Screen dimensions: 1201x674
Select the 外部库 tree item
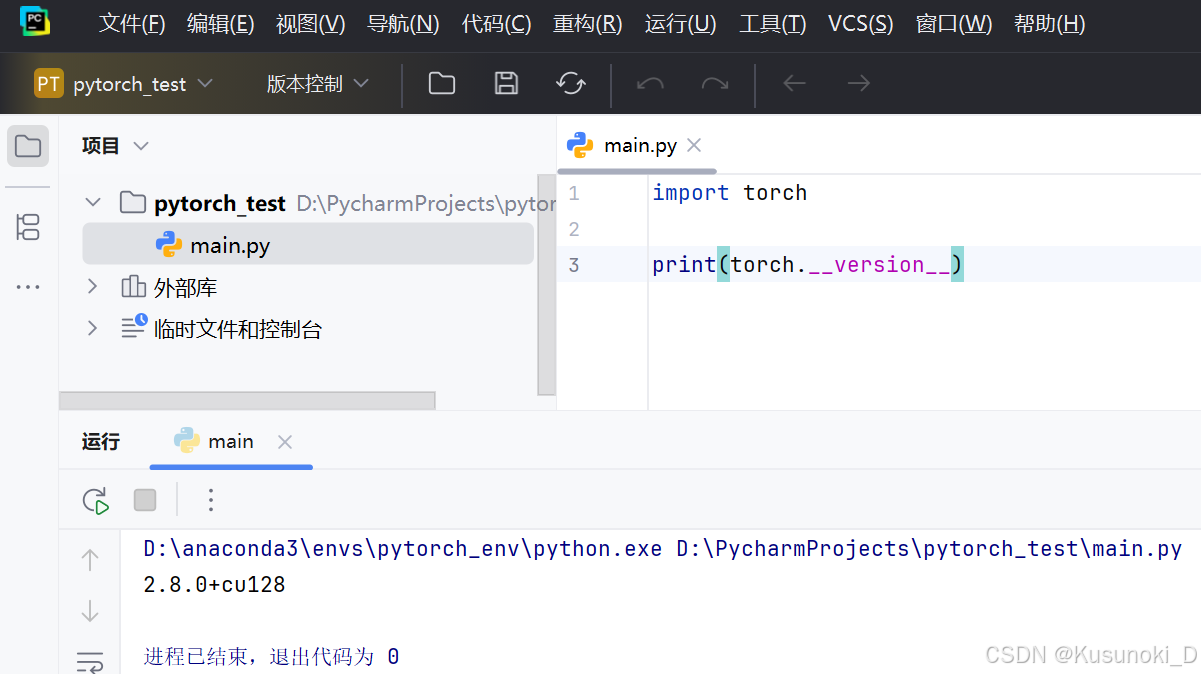[185, 288]
